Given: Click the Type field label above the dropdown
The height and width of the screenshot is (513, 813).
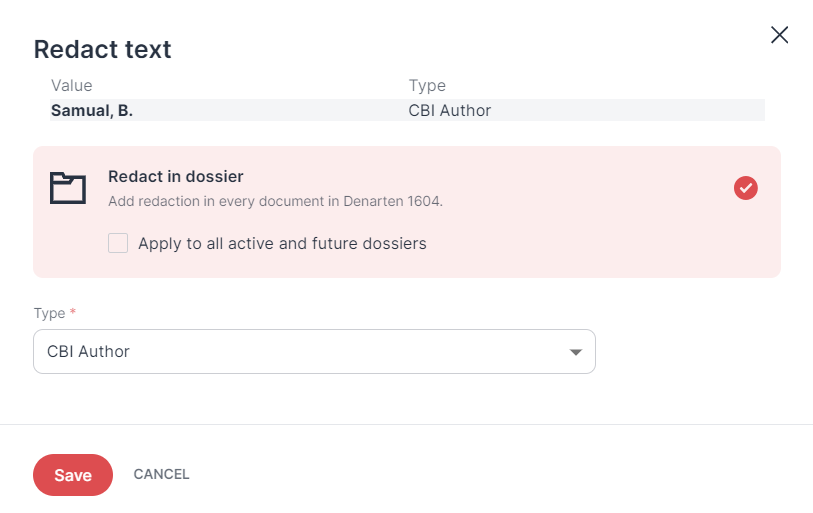Looking at the screenshot, I should pos(49,313).
